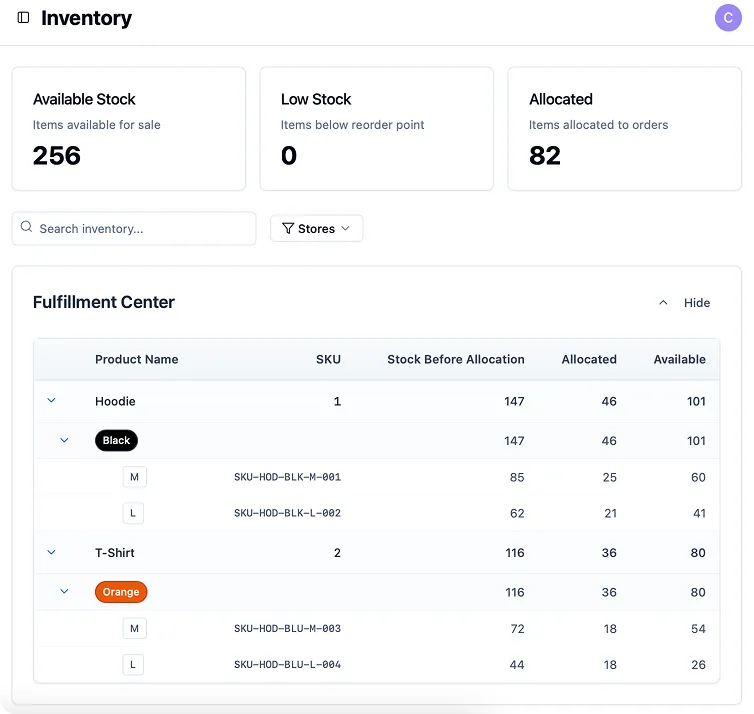Image resolution: width=754 pixels, height=714 pixels.
Task: Collapse the T-Shirt product row
Action: point(52,553)
